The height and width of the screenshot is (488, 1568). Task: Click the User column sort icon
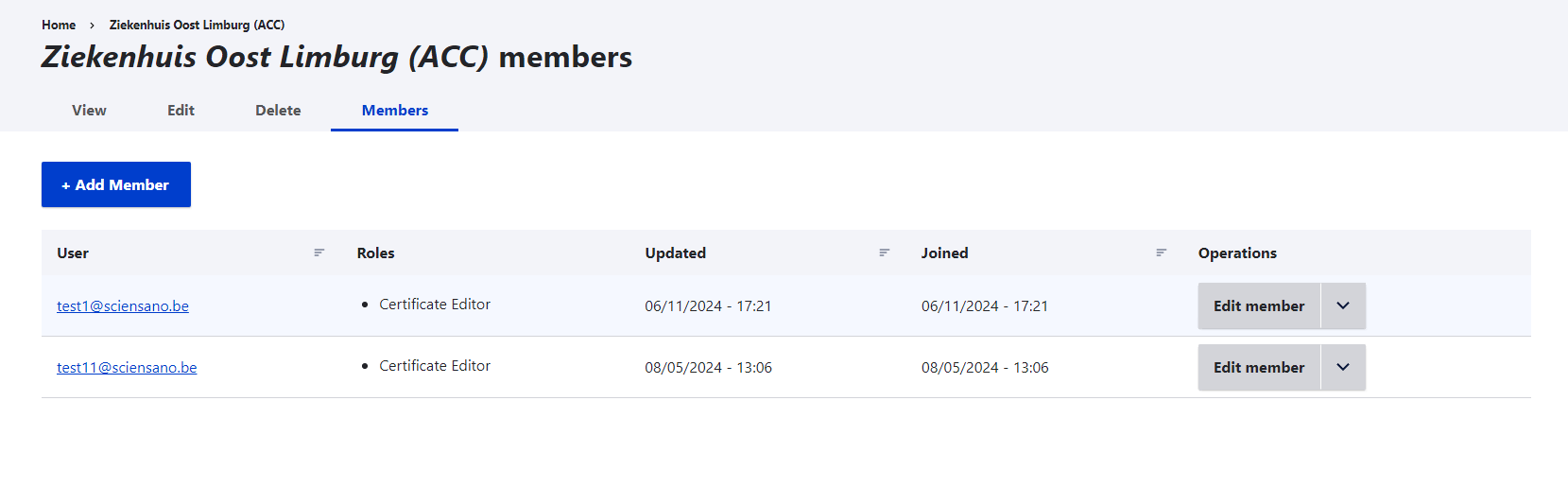point(319,253)
